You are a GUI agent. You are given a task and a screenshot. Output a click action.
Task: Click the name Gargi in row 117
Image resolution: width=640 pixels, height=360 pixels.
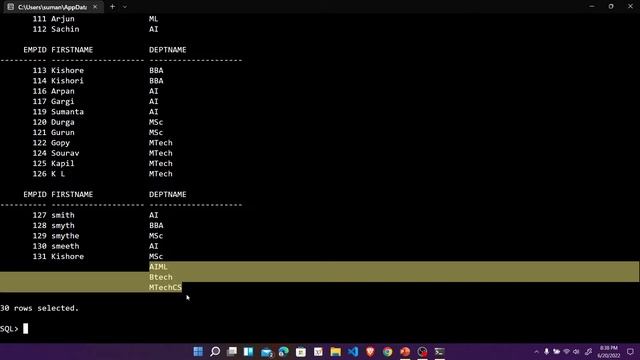[63, 101]
